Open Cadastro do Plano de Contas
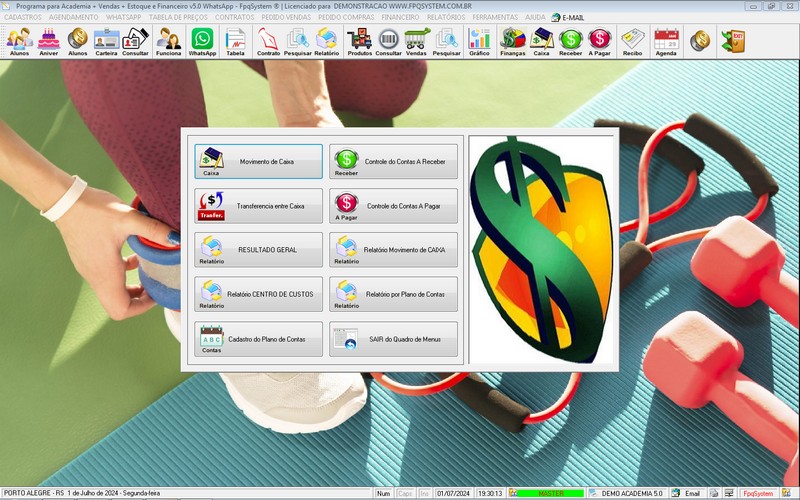This screenshot has width=800, height=500. coord(259,340)
